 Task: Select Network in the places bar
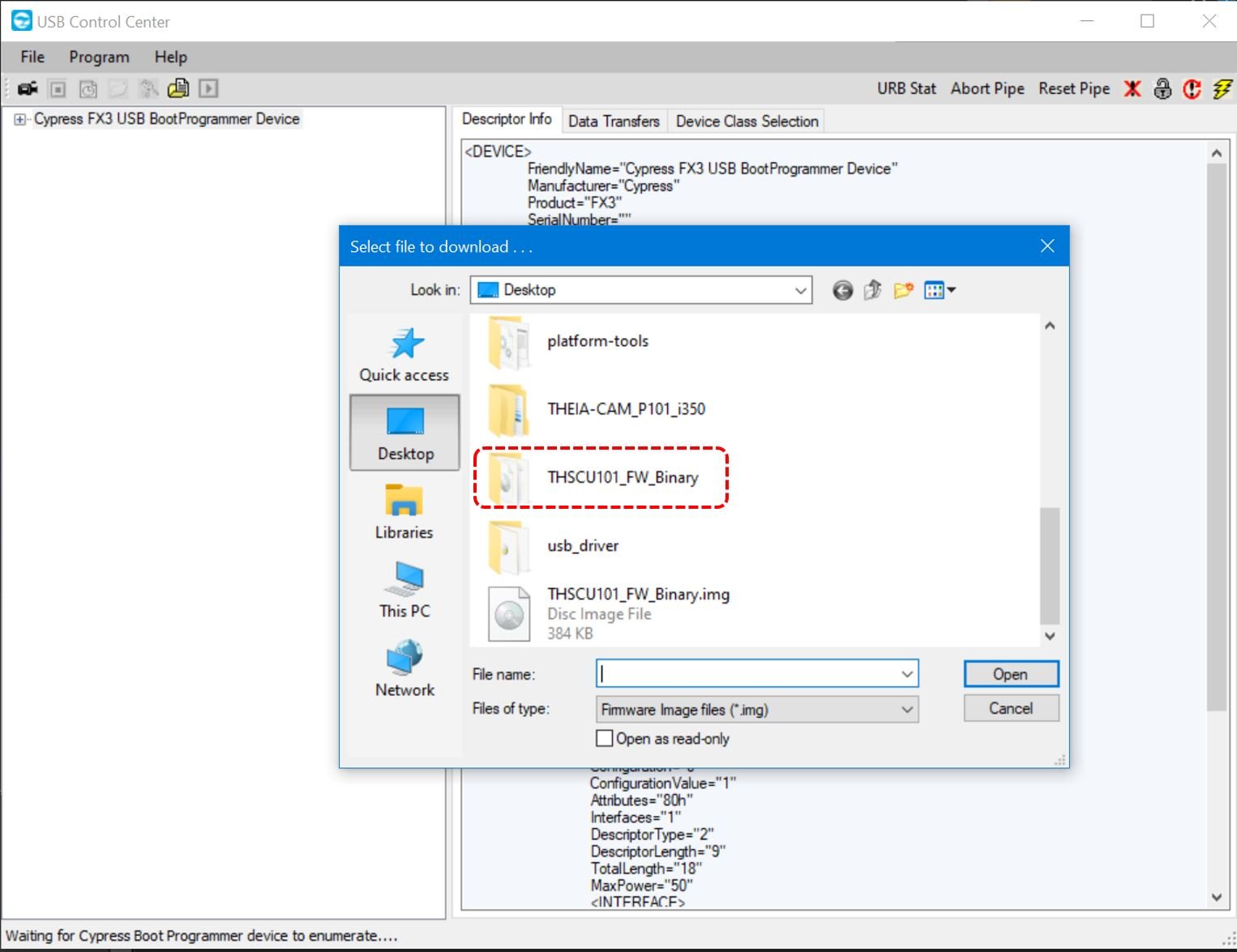click(x=404, y=669)
